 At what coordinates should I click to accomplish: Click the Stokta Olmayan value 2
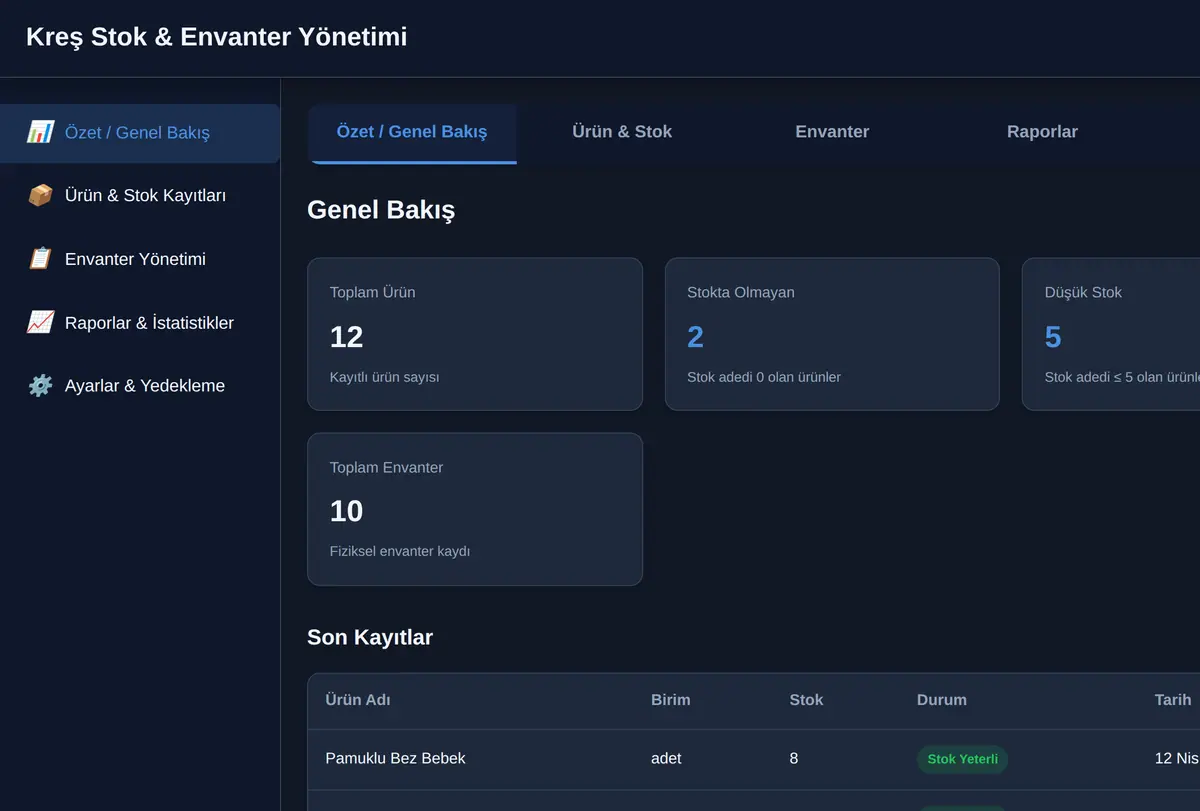pyautogui.click(x=695, y=337)
